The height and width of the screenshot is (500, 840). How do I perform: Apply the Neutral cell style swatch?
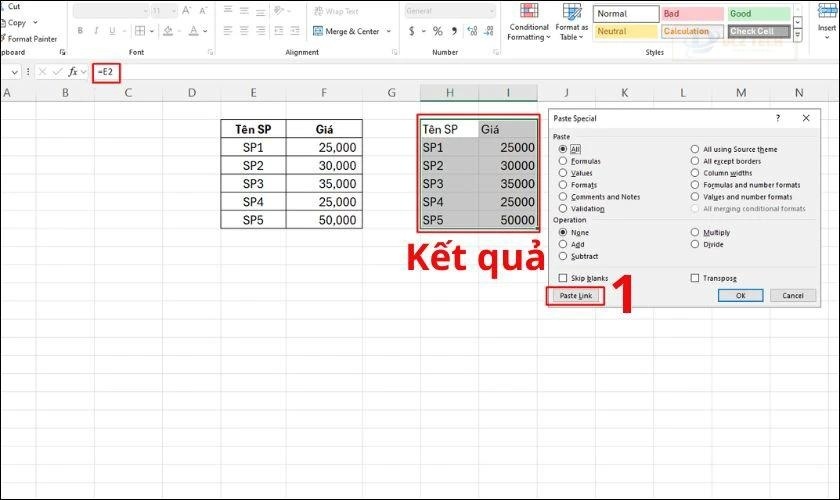(x=626, y=31)
